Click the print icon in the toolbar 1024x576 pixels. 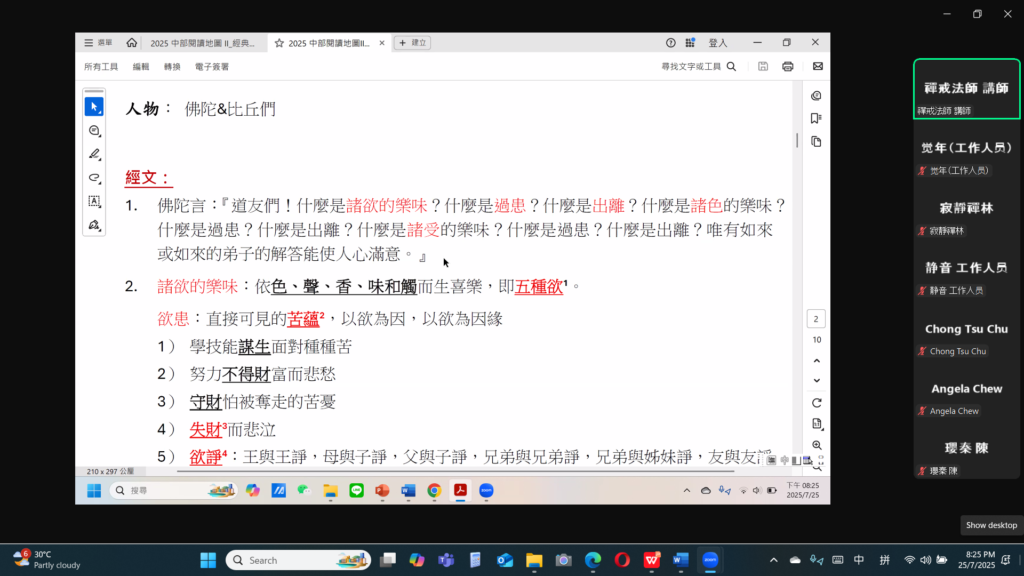[x=788, y=67]
